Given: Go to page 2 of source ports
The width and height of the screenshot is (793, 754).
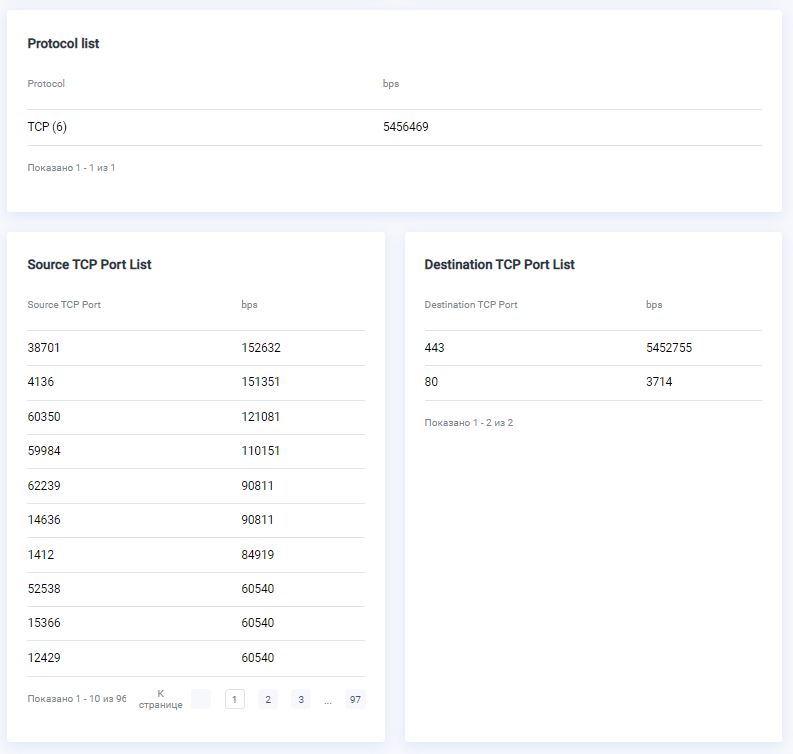Looking at the screenshot, I should 268,700.
